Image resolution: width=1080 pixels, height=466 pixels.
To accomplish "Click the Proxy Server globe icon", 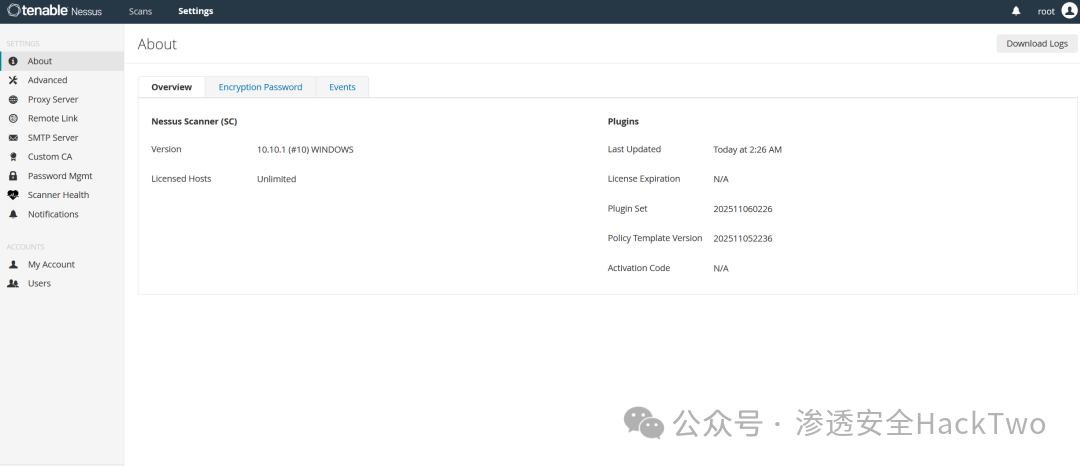I will pyautogui.click(x=13, y=99).
